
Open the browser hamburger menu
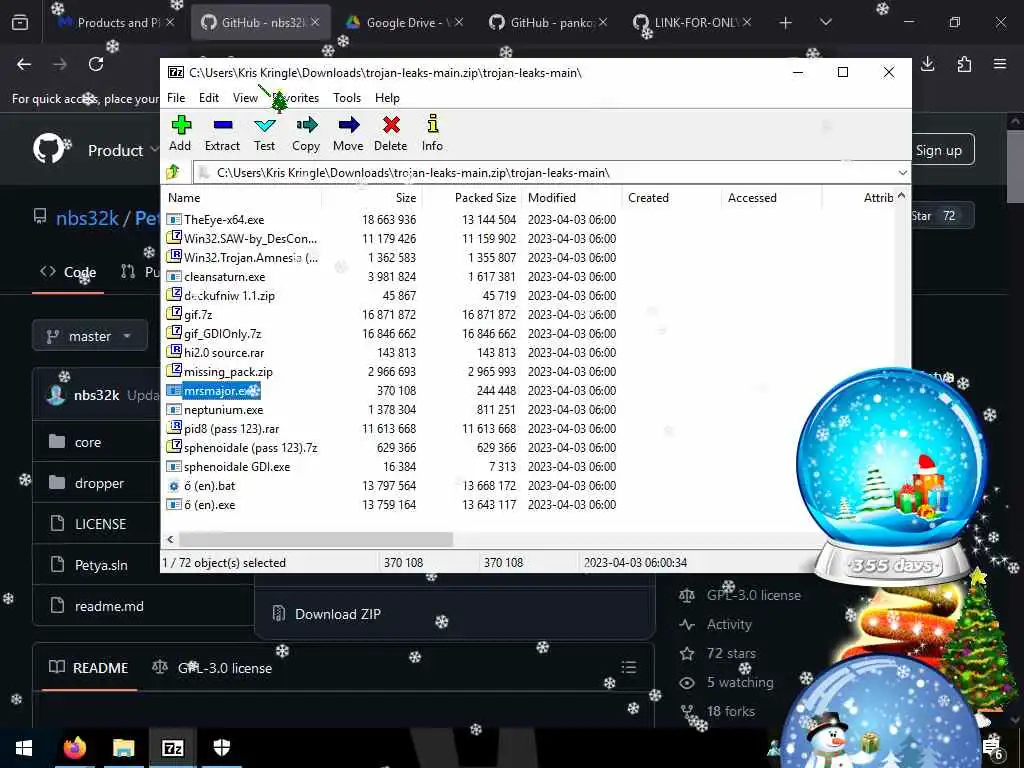click(1000, 64)
